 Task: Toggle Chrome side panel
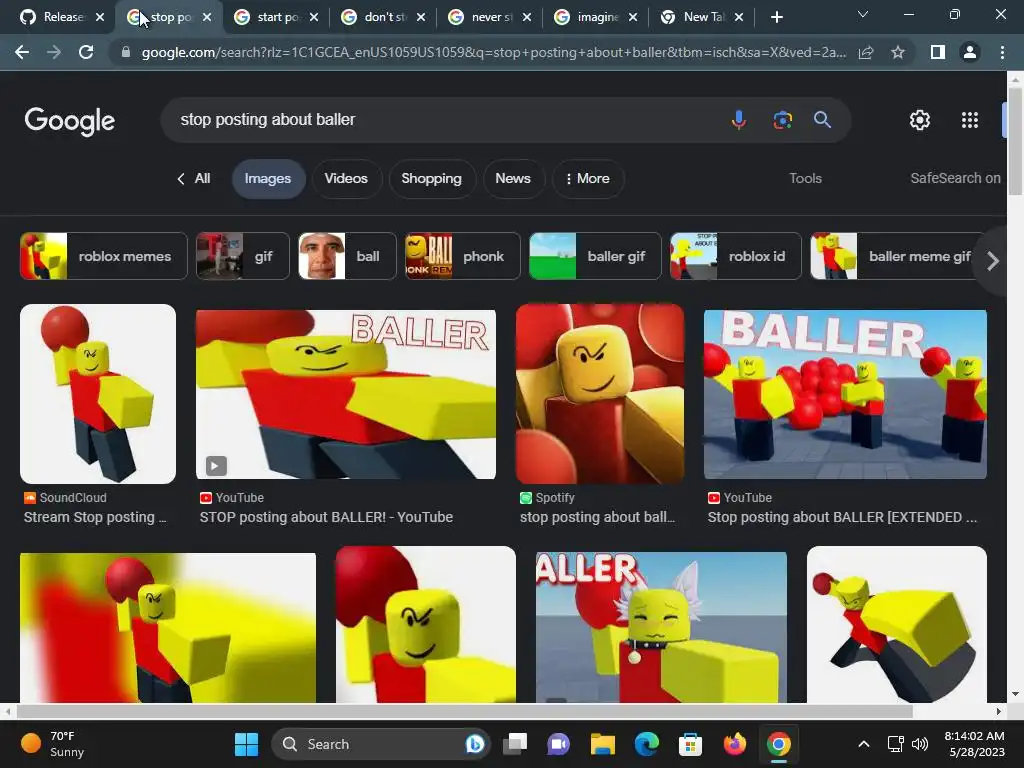pyautogui.click(x=938, y=52)
